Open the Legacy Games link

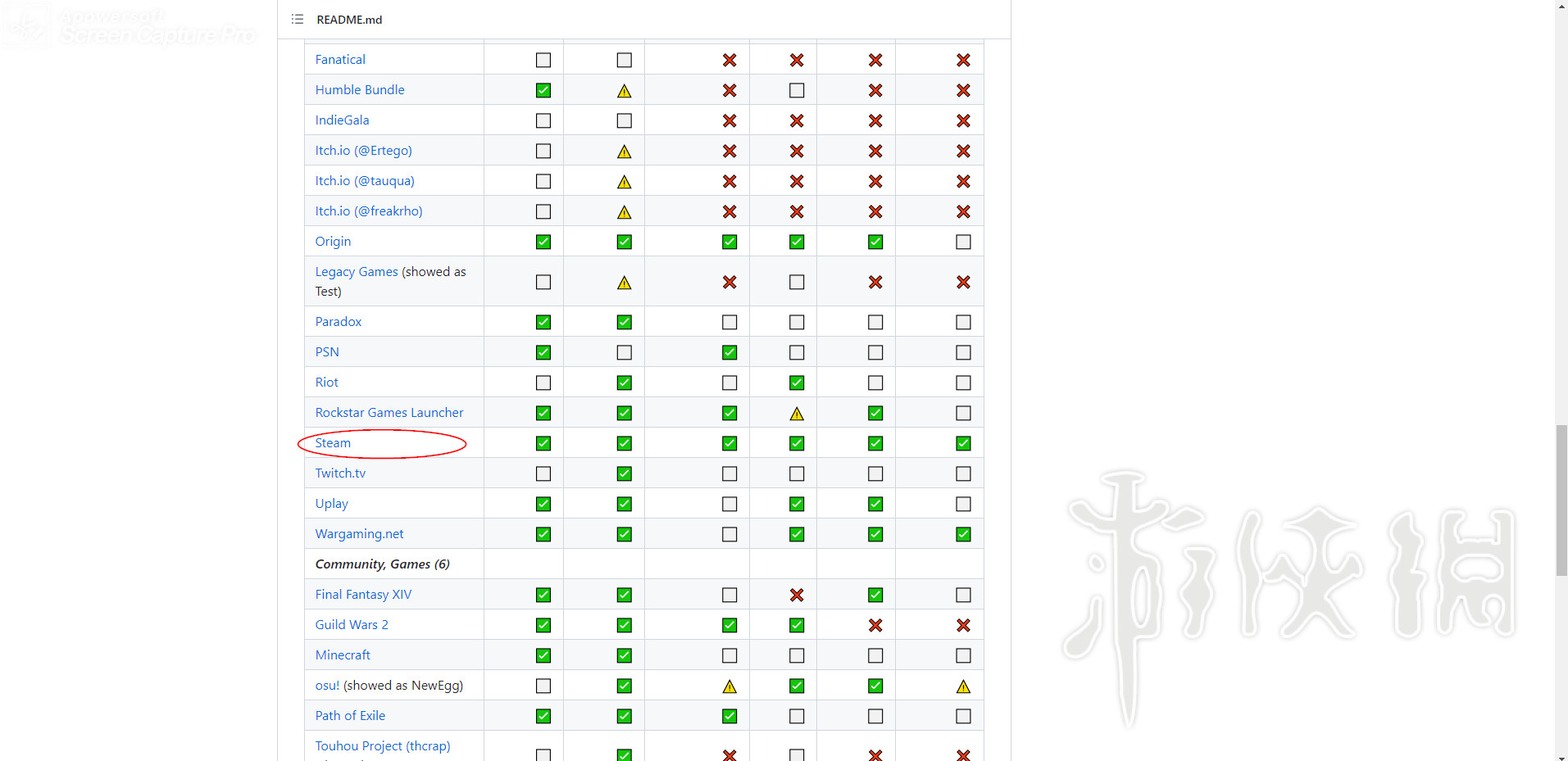357,272
